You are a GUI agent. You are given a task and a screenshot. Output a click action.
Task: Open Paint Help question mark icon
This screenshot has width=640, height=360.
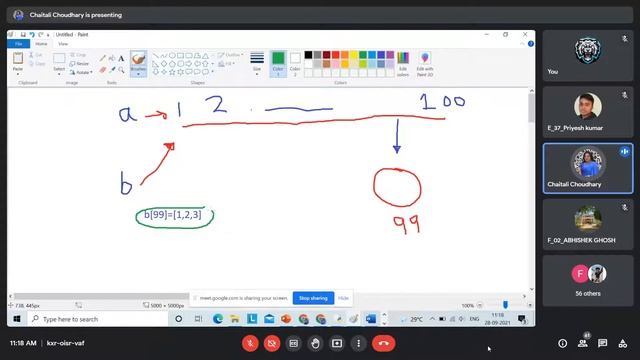coord(531,44)
